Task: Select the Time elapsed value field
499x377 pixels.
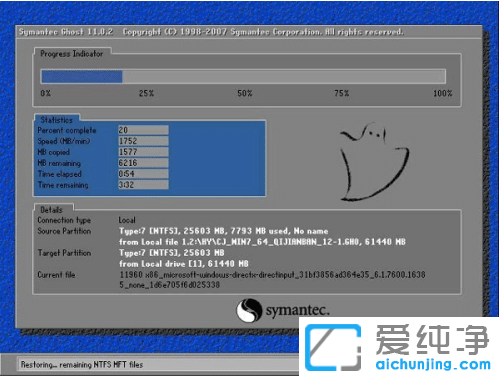Action: click(143, 174)
